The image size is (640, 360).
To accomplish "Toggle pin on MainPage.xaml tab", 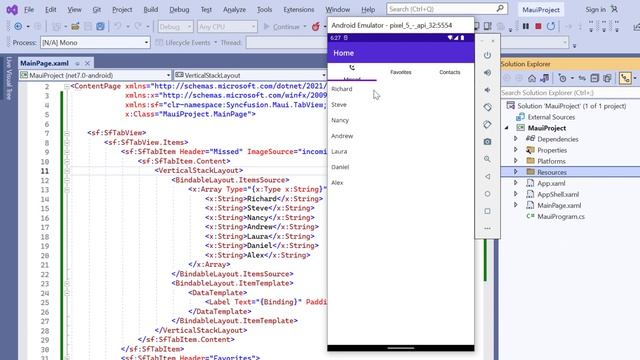I will pos(77,64).
